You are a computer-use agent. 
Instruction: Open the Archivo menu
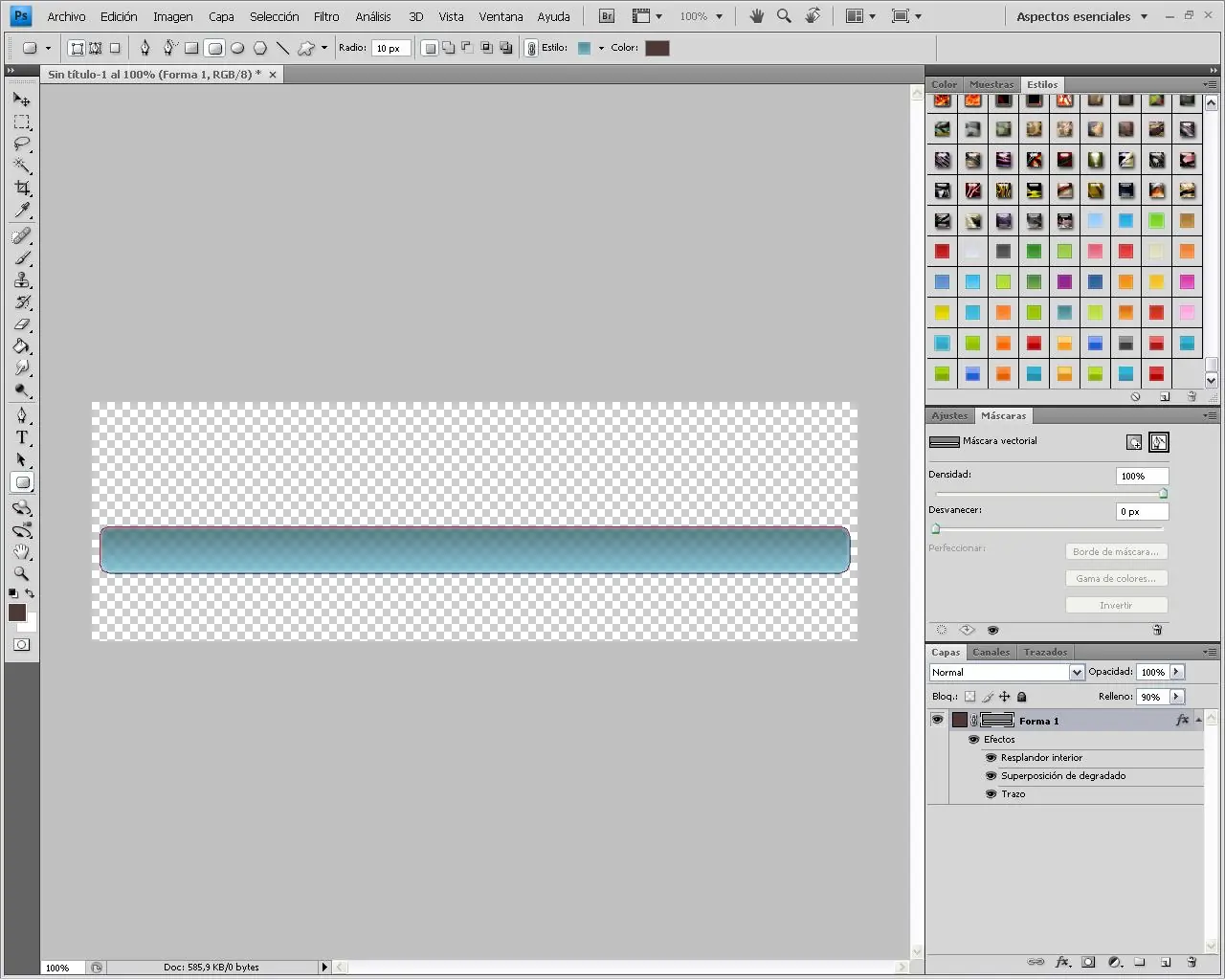click(x=66, y=16)
